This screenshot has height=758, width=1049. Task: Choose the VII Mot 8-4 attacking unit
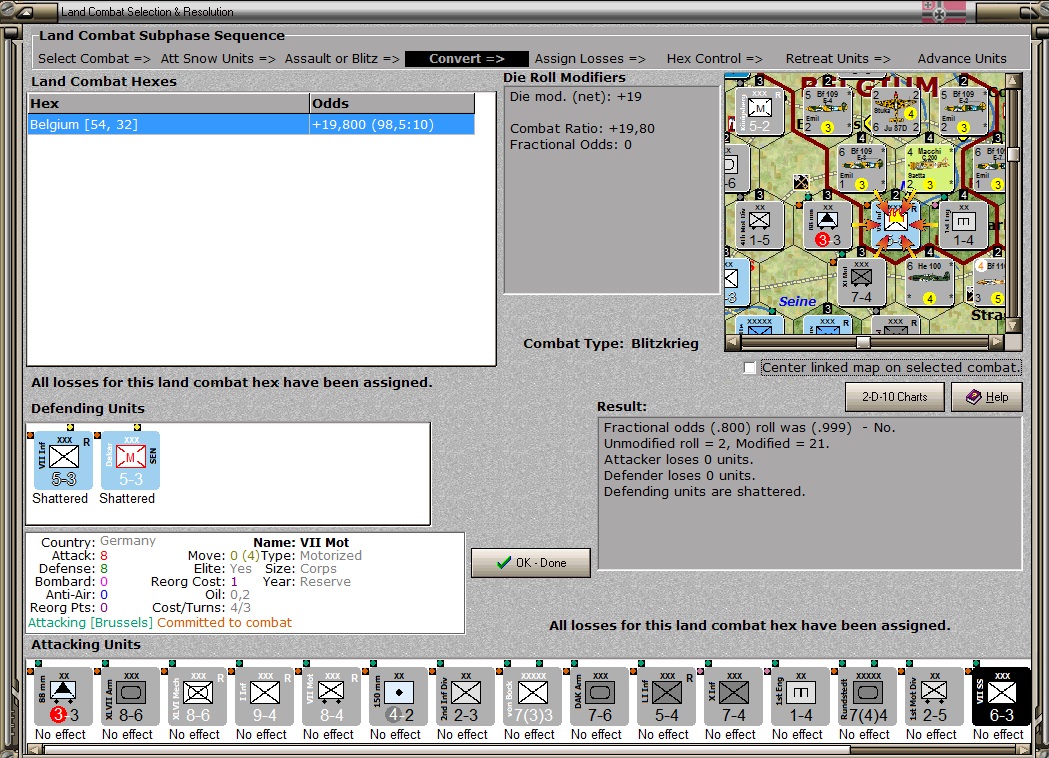click(331, 697)
